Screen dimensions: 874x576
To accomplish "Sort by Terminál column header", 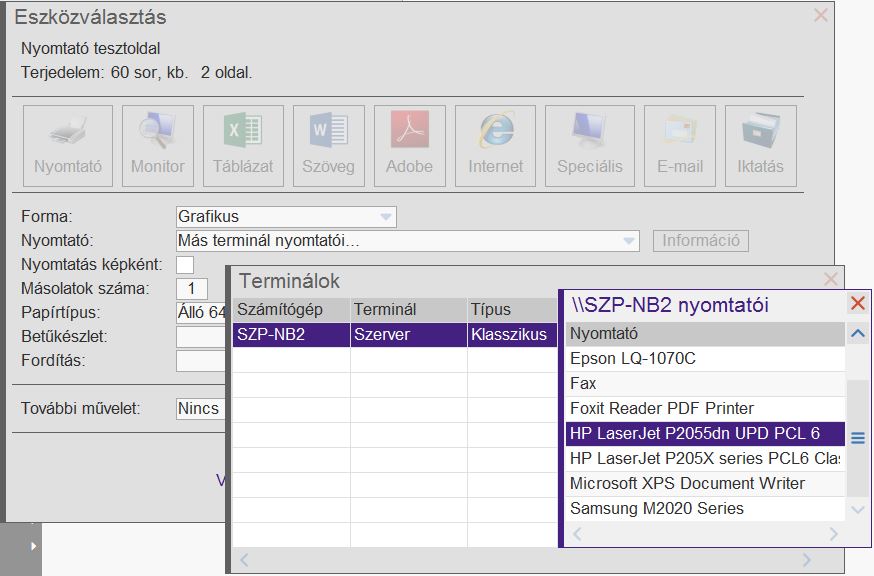I will [x=409, y=309].
